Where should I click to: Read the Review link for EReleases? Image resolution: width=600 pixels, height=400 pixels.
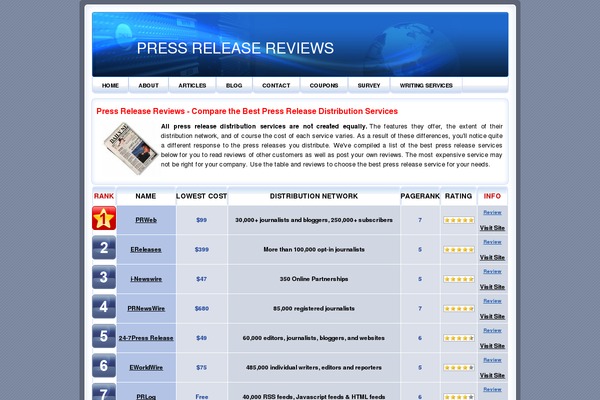pyautogui.click(x=492, y=242)
